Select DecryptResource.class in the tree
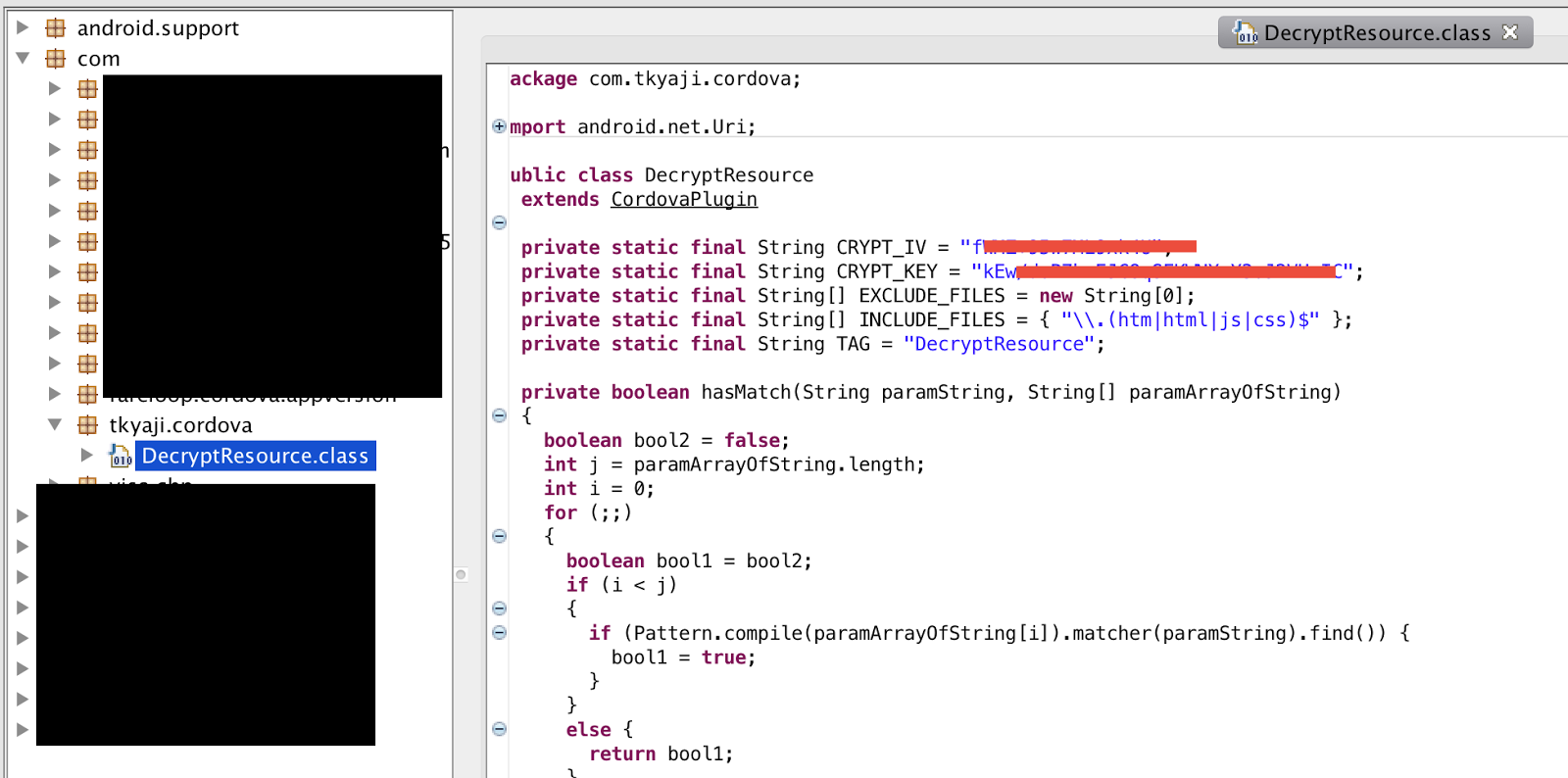The width and height of the screenshot is (1568, 778). click(x=255, y=456)
